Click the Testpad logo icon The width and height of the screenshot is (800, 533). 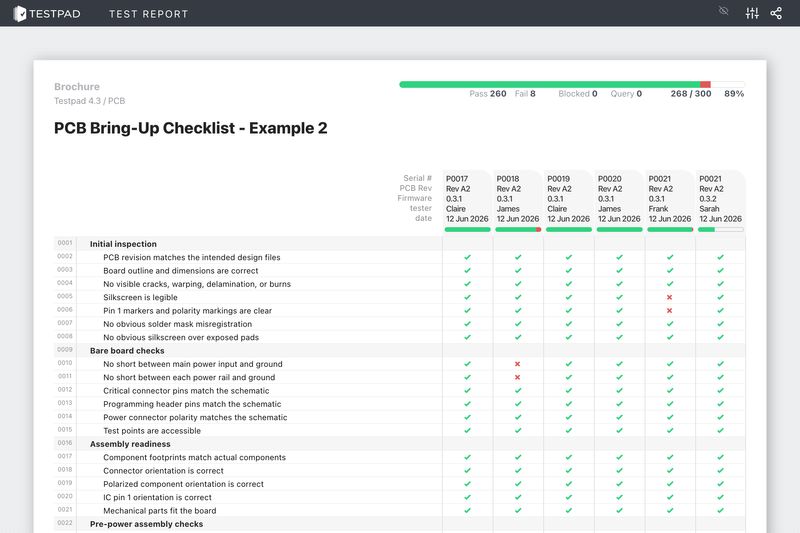click(x=19, y=14)
